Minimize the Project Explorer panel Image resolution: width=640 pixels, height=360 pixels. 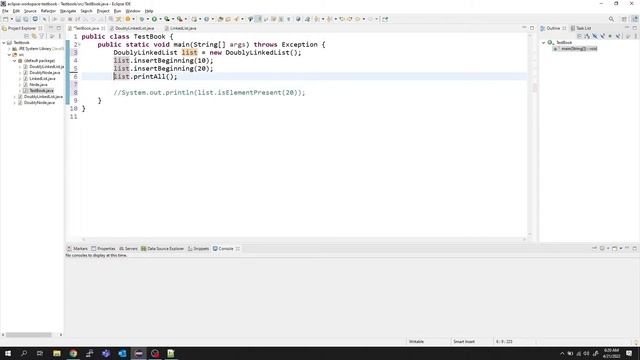[x=51, y=28]
